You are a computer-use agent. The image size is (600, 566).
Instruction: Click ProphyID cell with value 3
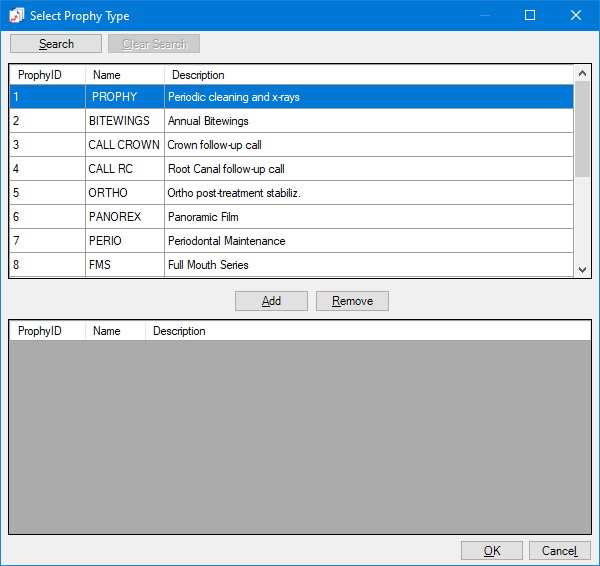point(47,145)
